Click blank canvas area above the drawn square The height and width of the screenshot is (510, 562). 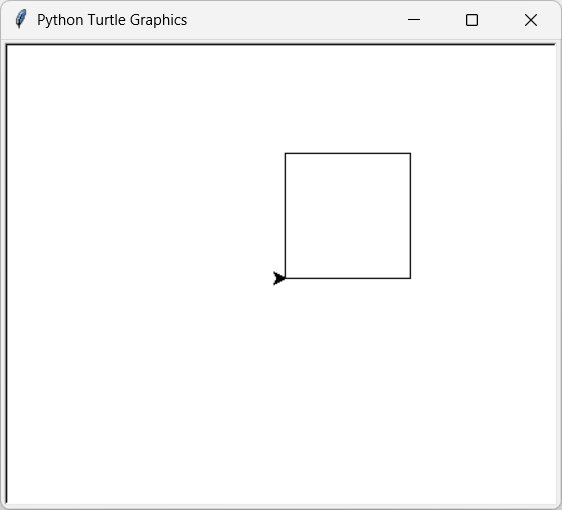pyautogui.click(x=348, y=99)
